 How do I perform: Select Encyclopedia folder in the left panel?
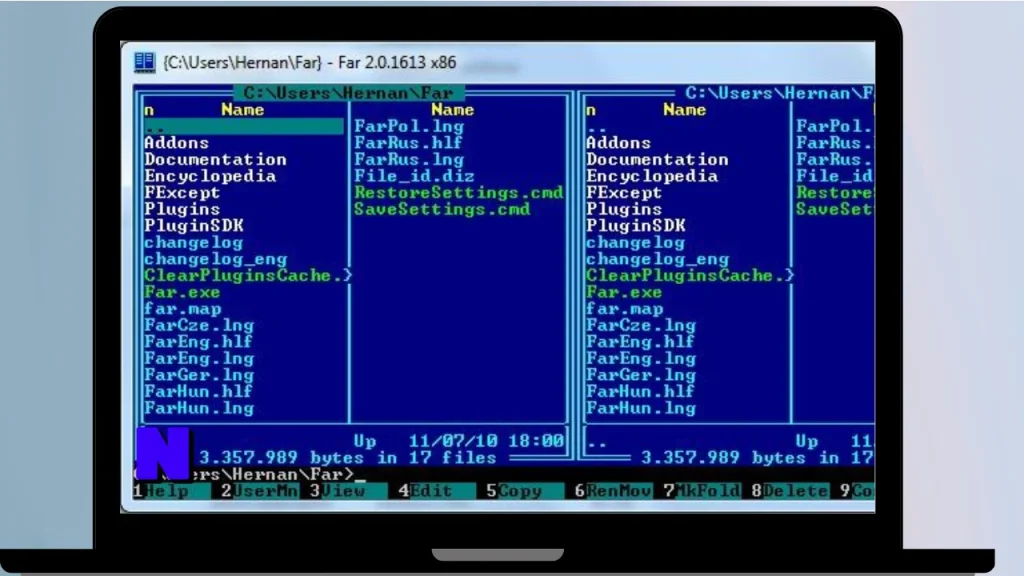[x=210, y=176]
